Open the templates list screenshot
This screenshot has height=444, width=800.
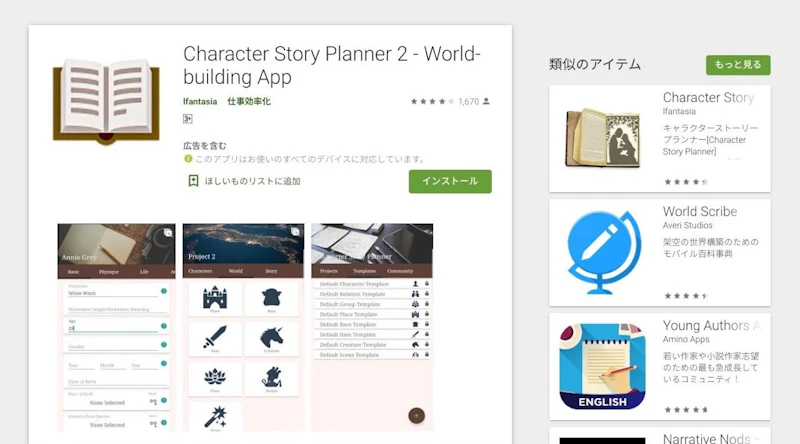tap(372, 327)
